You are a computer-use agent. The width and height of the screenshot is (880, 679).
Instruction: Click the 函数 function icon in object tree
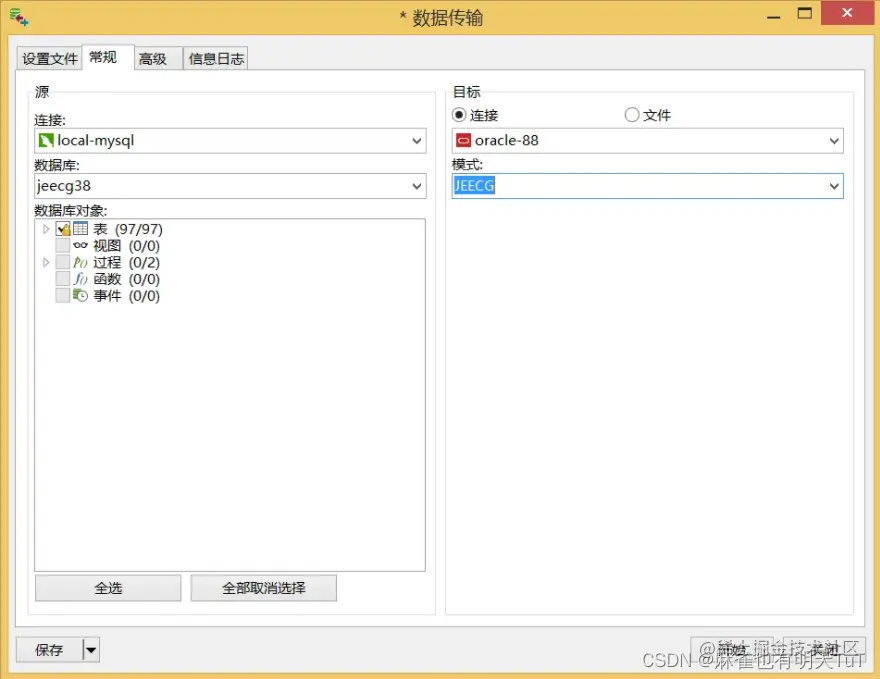(80, 279)
